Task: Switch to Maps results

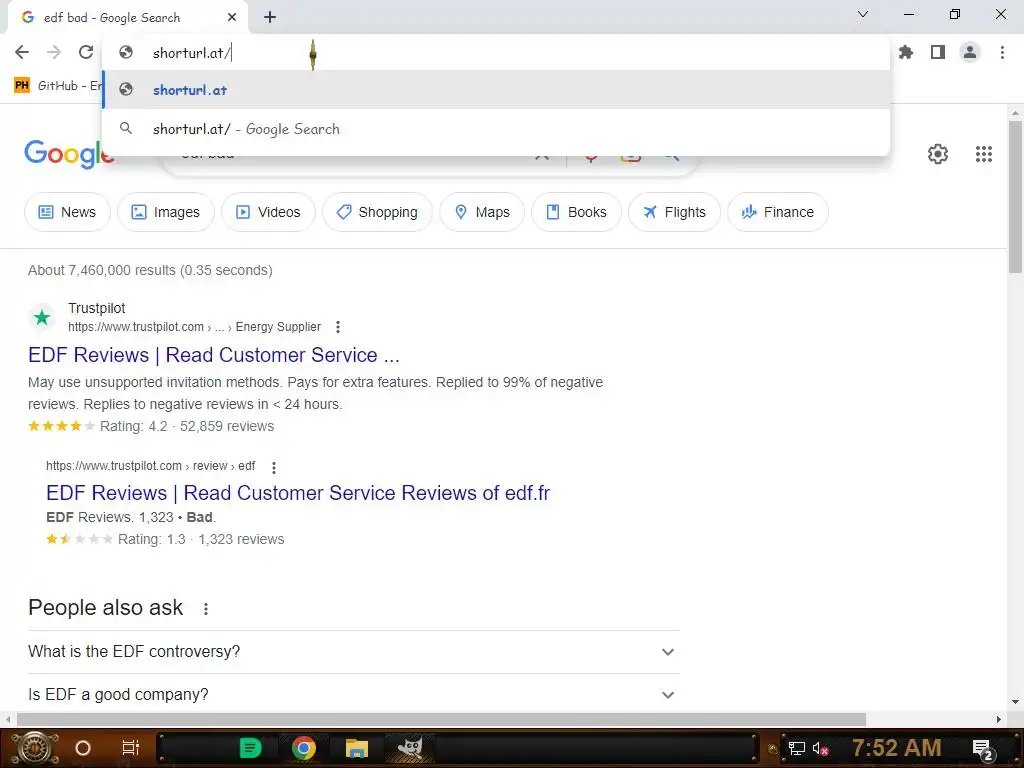Action: 482,212
